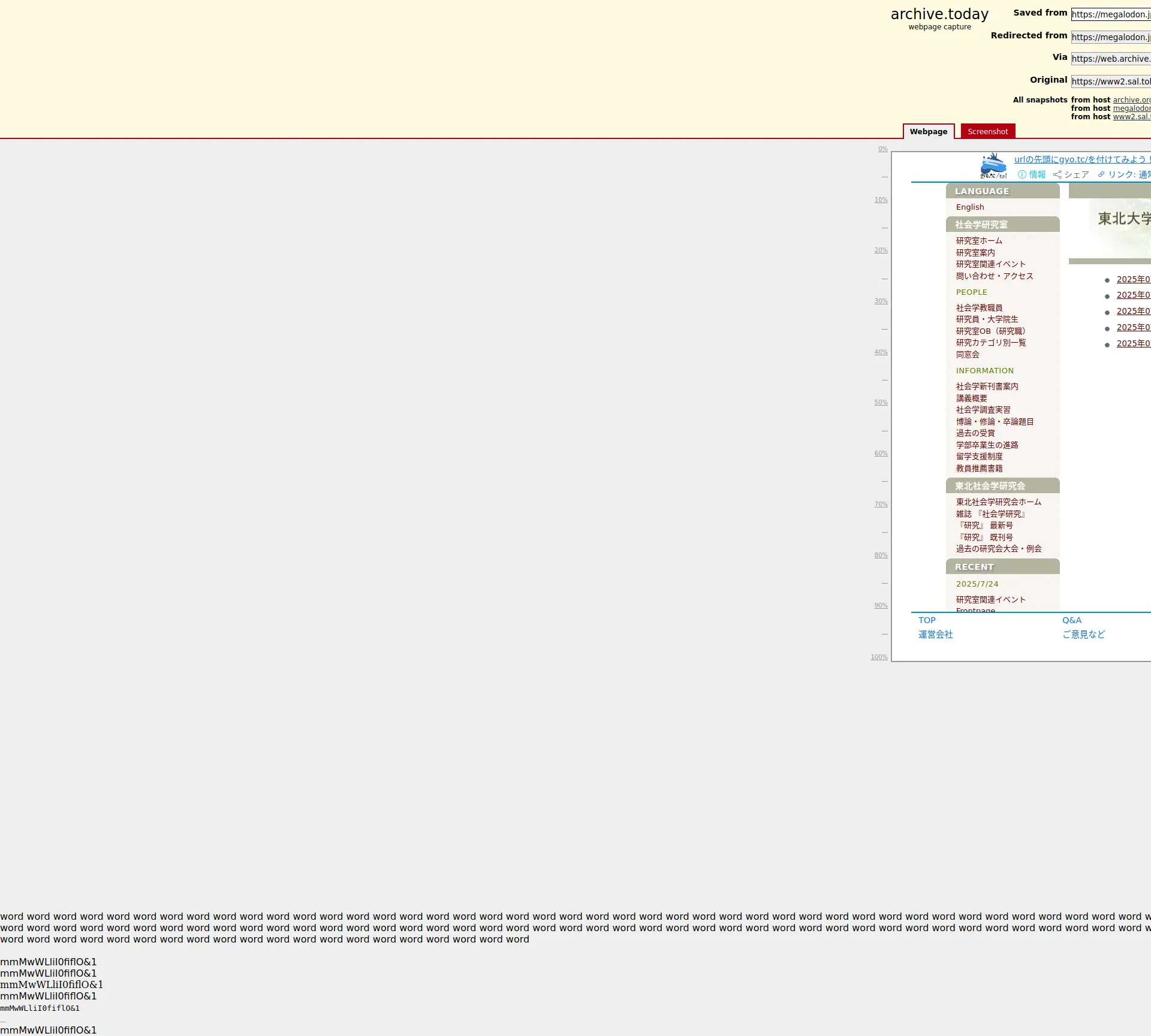Click the Original URL field

(x=1110, y=81)
